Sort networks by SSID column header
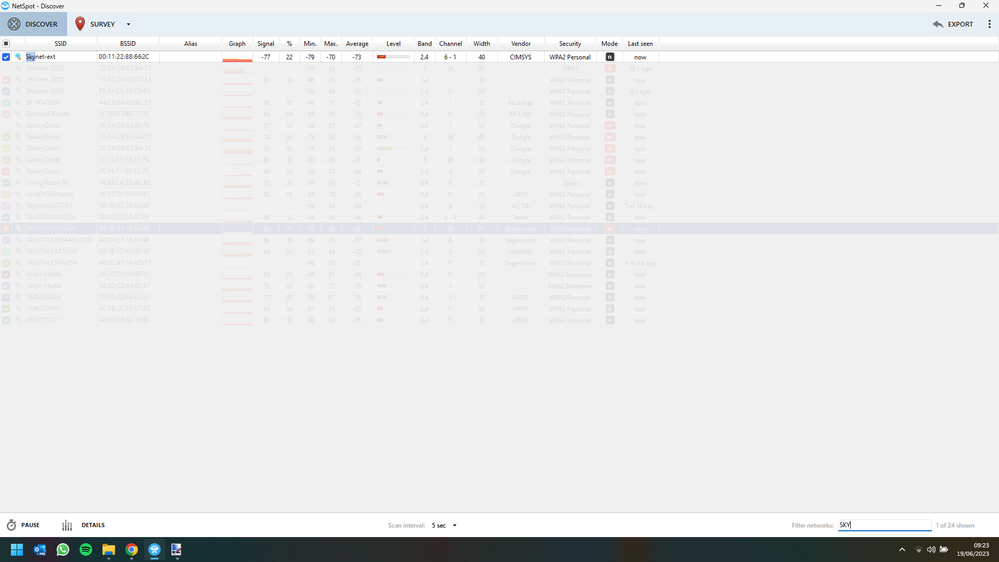 coord(60,44)
